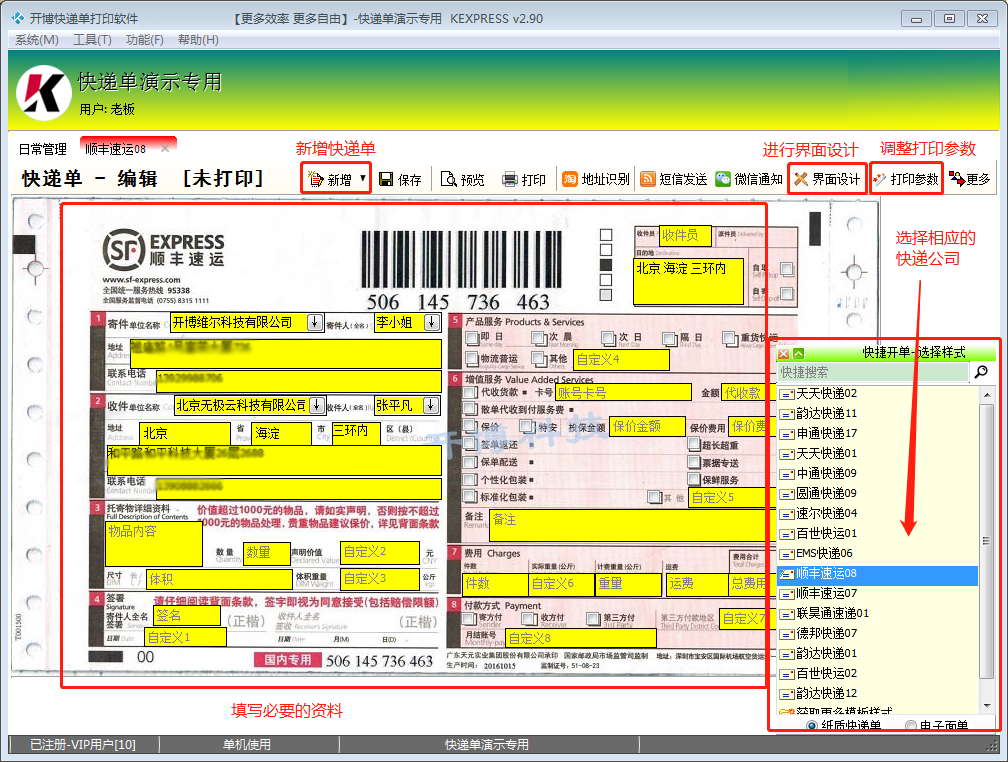Click the 保存 floppy disk icon
1008x762 pixels.
pos(386,179)
